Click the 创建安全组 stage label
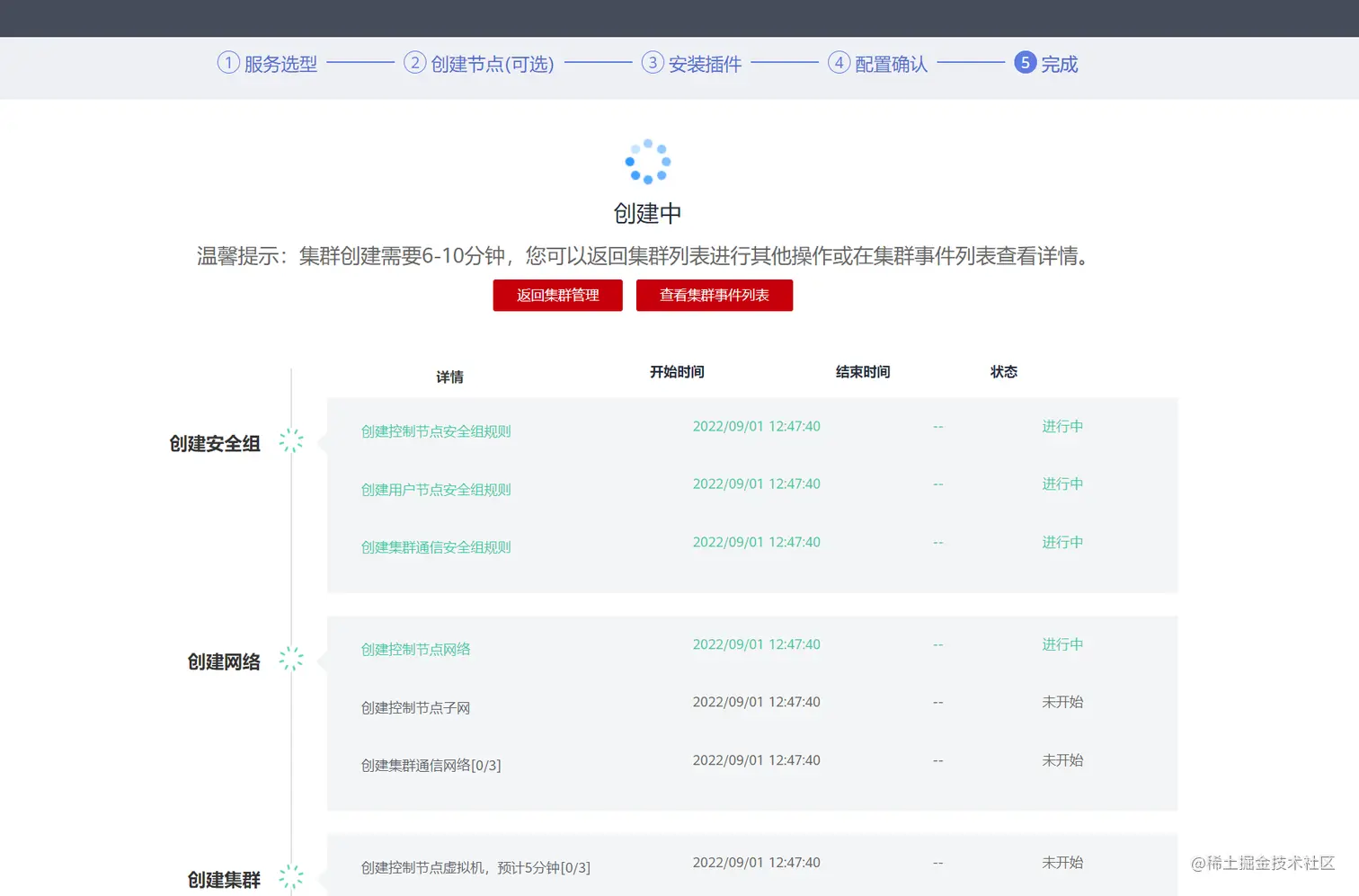This screenshot has height=896, width=1359. (215, 444)
